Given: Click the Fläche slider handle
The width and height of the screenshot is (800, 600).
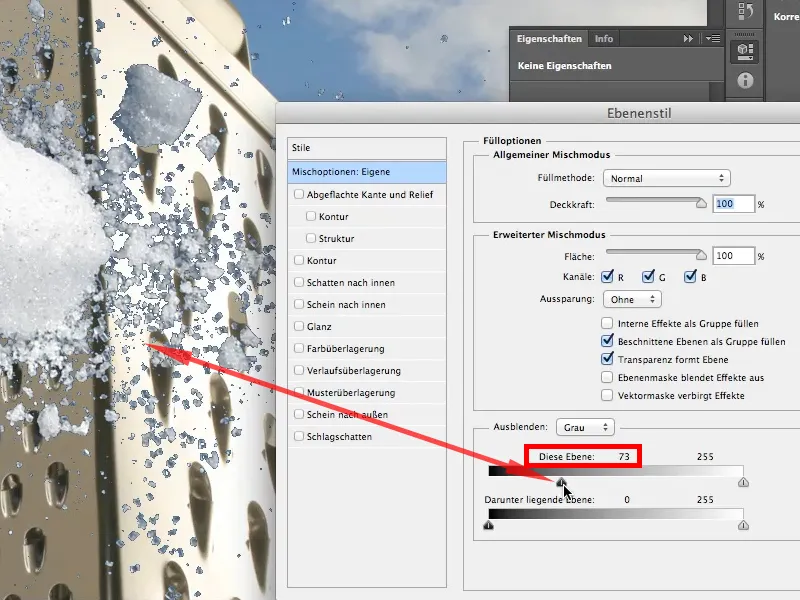Looking at the screenshot, I should click(701, 255).
